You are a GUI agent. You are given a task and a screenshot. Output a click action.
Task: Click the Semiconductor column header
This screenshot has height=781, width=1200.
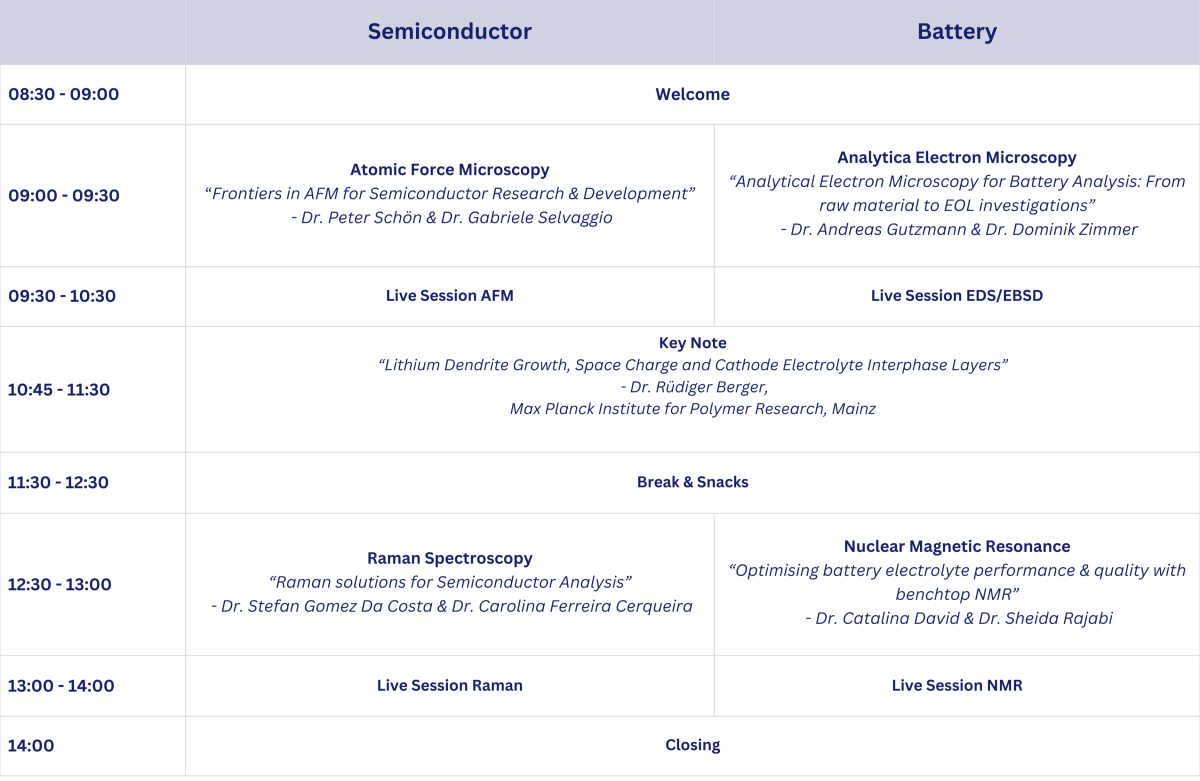coord(449,31)
